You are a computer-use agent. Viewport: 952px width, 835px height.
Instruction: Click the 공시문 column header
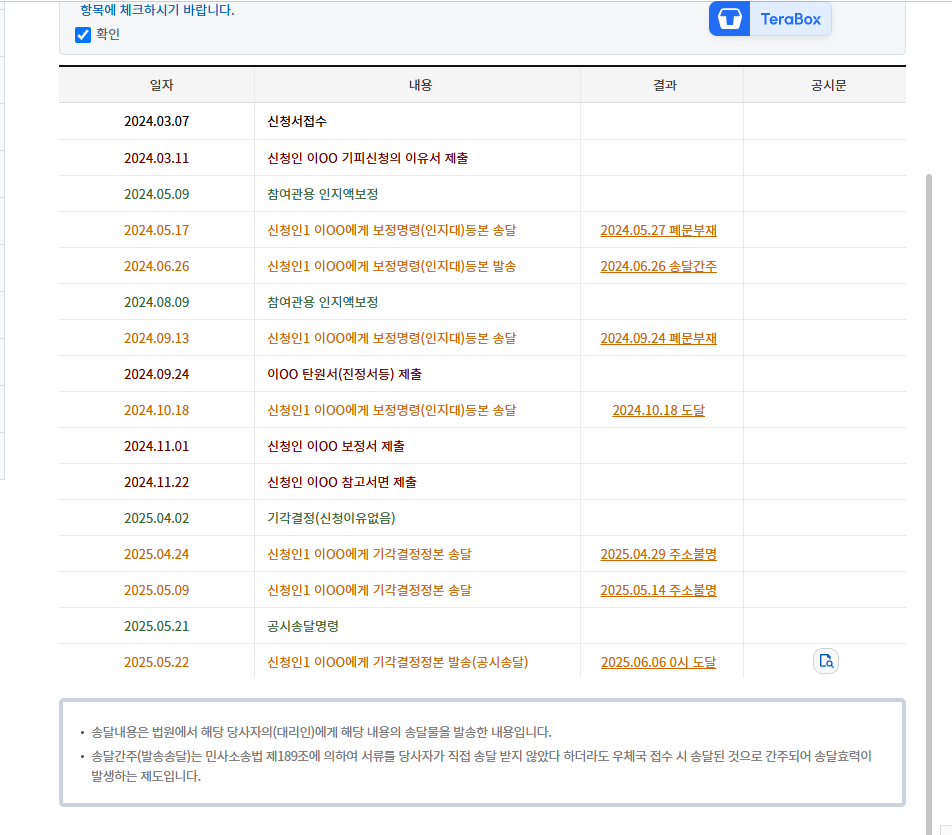pyautogui.click(x=825, y=85)
